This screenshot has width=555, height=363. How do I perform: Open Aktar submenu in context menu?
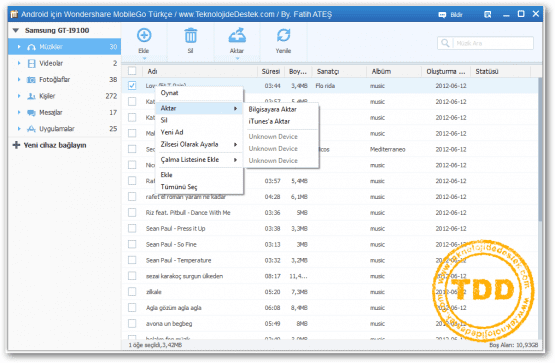click(x=199, y=108)
